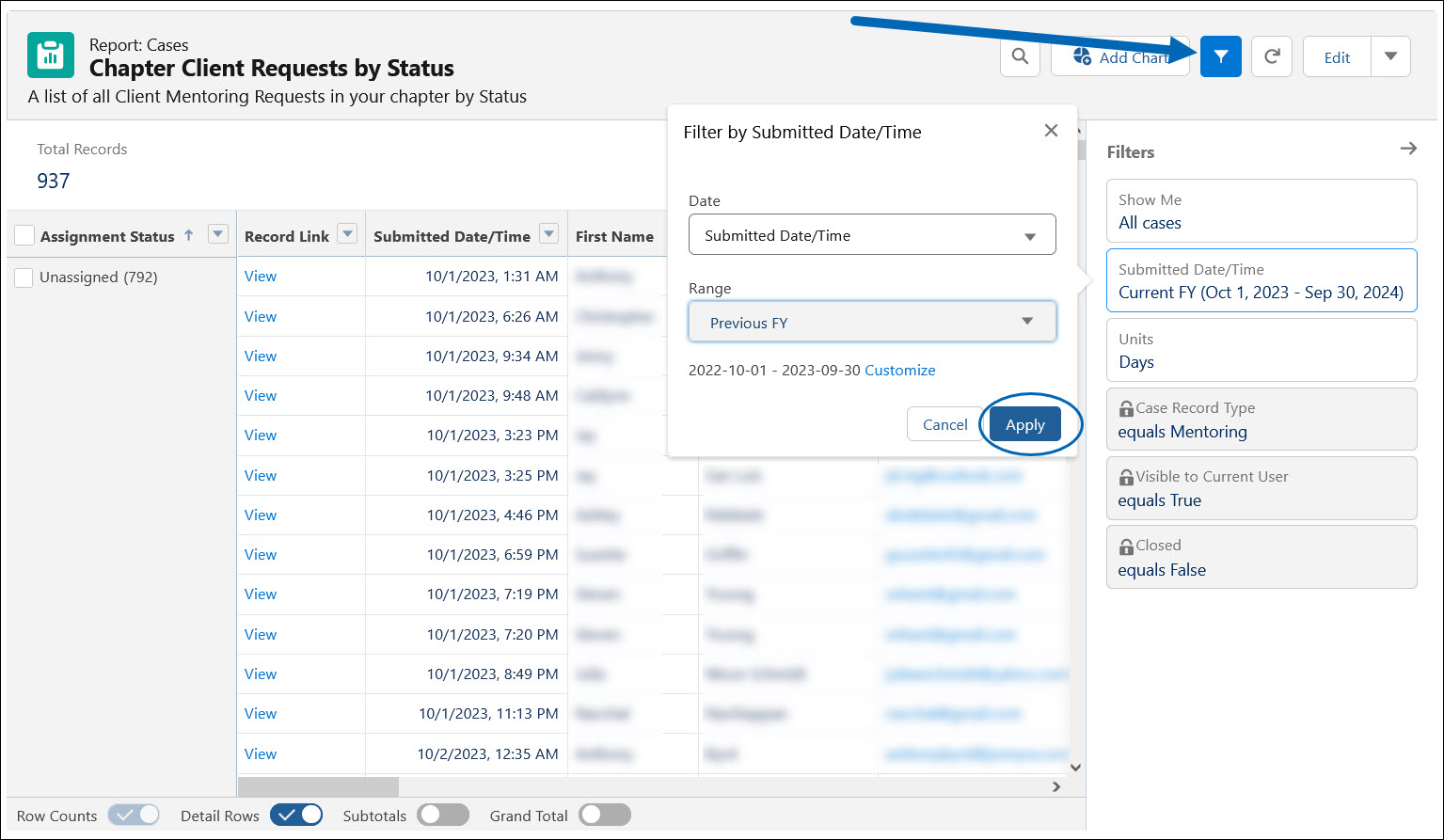
Task: Click the Add Chart button
Action: (x=1120, y=56)
